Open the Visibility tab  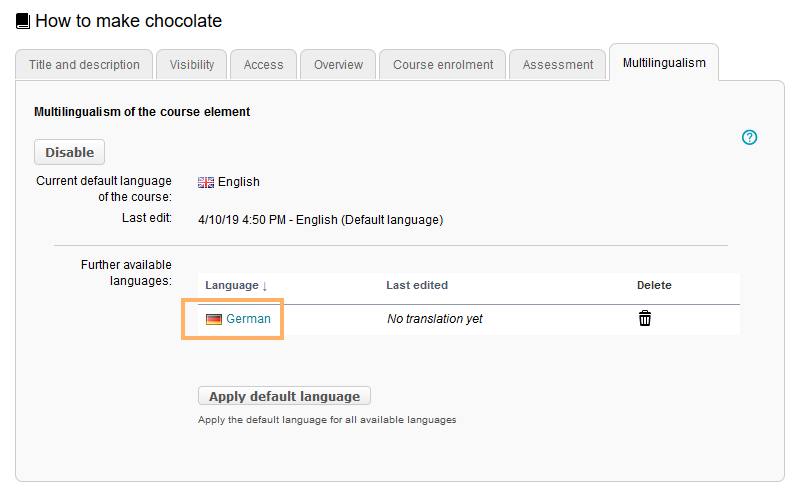(x=192, y=65)
